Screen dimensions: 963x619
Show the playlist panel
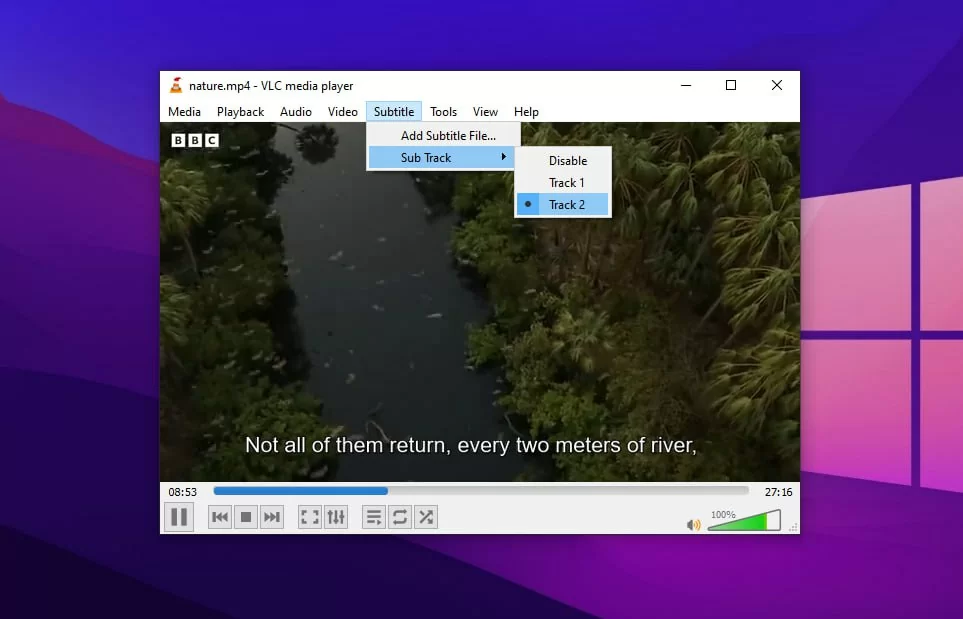374,517
